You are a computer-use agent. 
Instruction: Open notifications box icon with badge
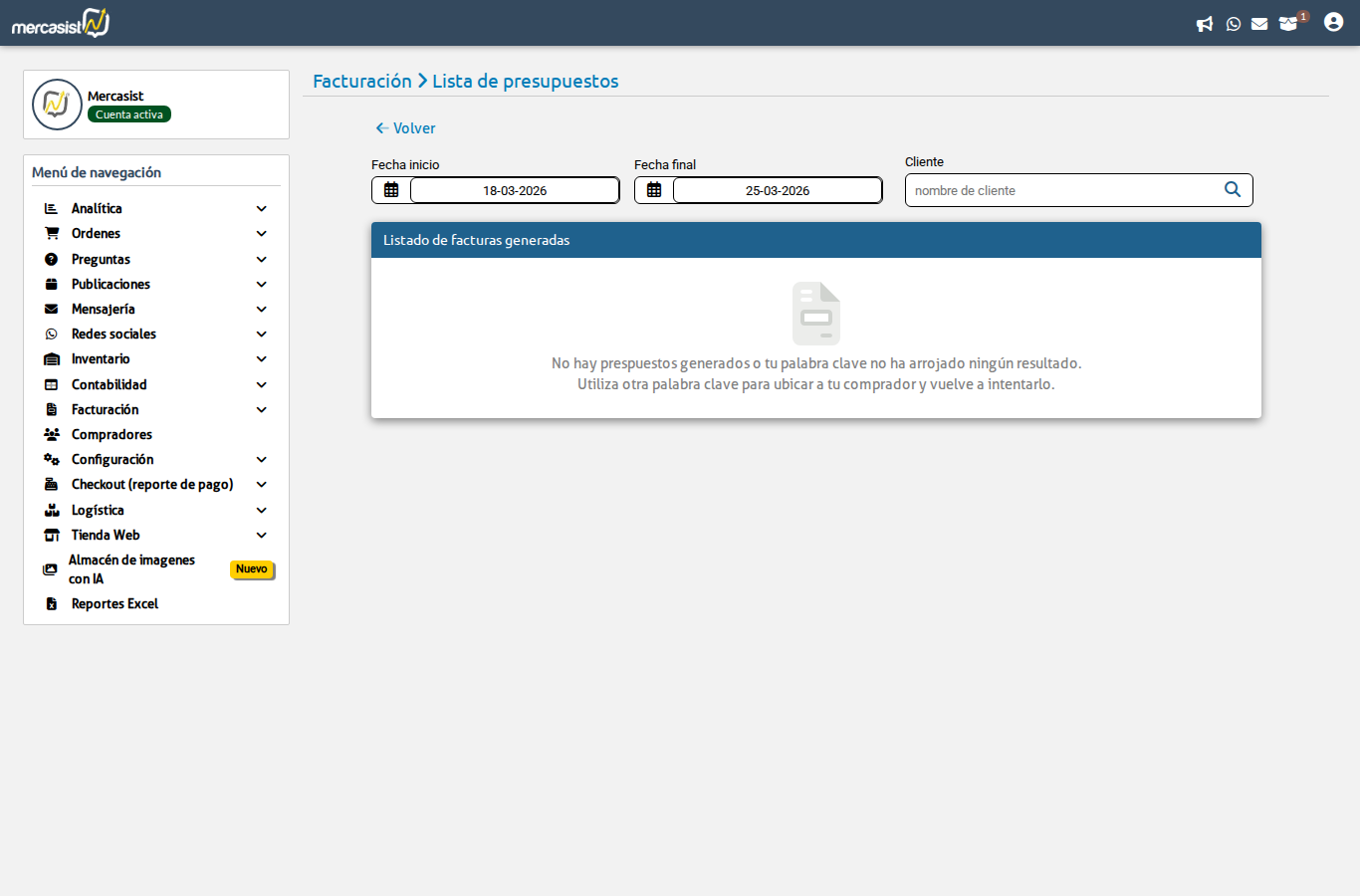1289,24
